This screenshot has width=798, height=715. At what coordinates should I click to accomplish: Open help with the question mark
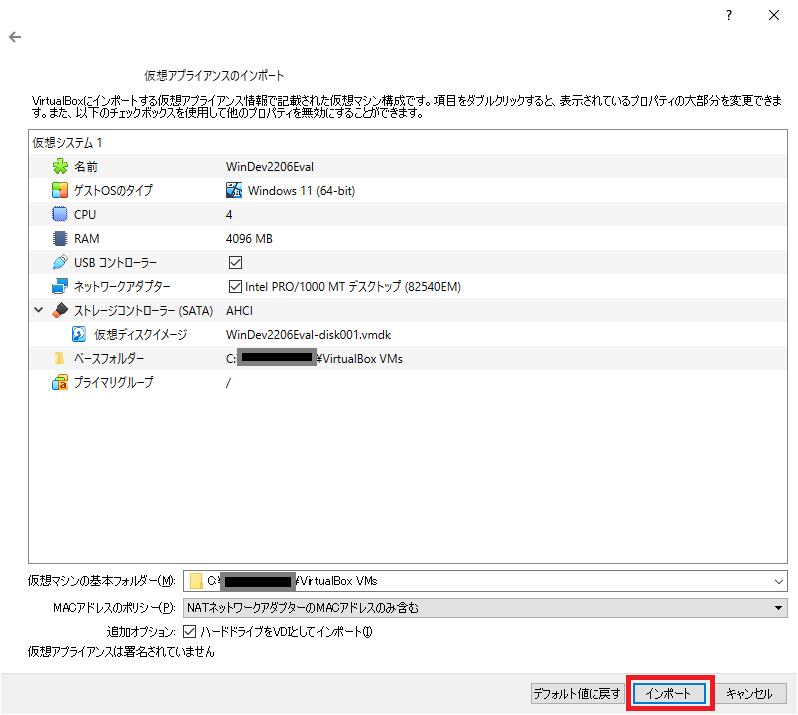point(729,15)
